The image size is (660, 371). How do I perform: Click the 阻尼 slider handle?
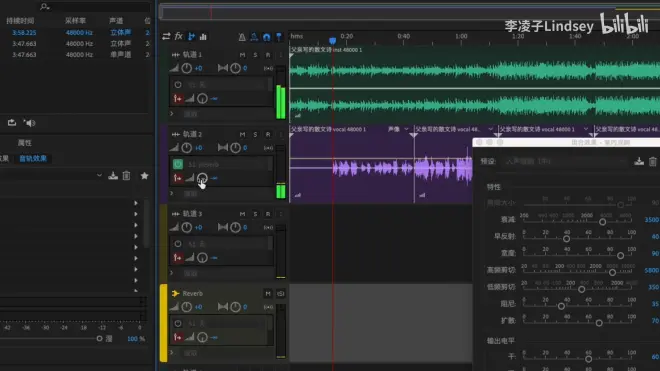coord(561,306)
